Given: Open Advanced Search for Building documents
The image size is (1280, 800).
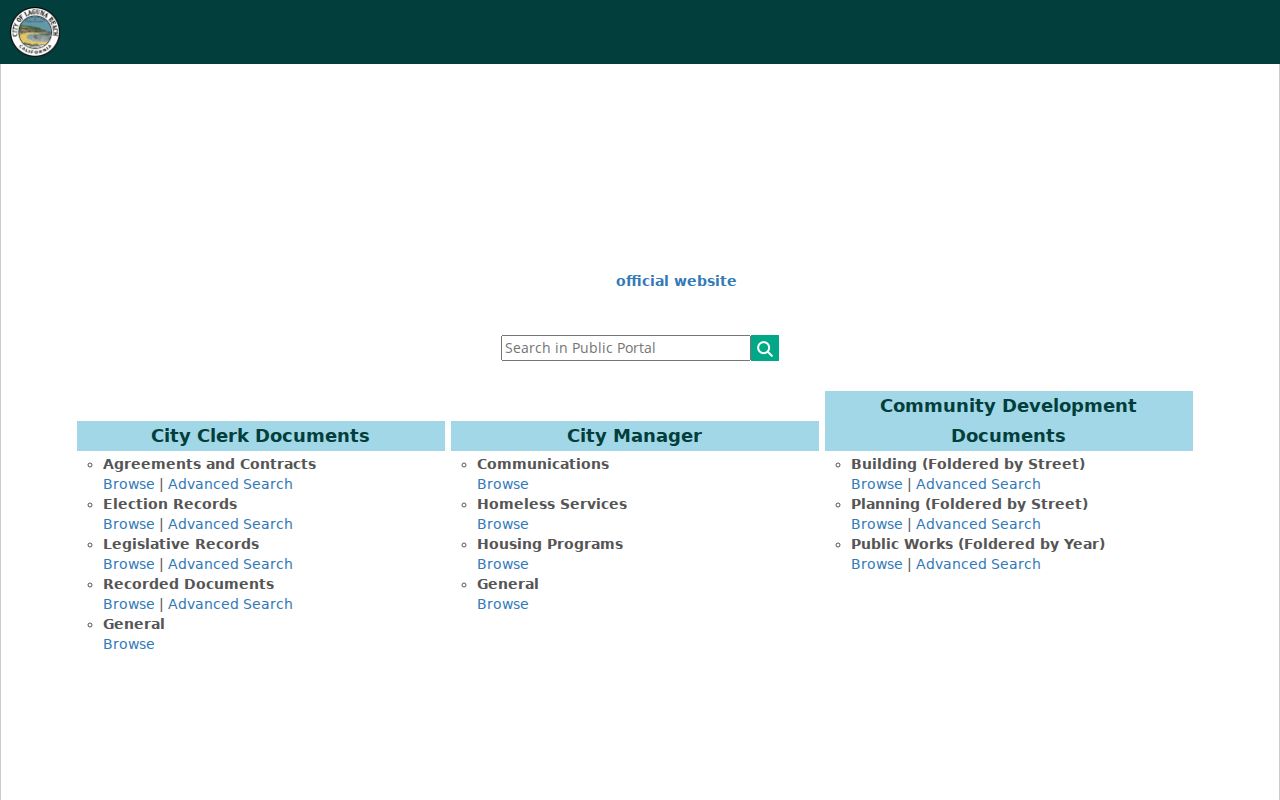Looking at the screenshot, I should (x=978, y=484).
